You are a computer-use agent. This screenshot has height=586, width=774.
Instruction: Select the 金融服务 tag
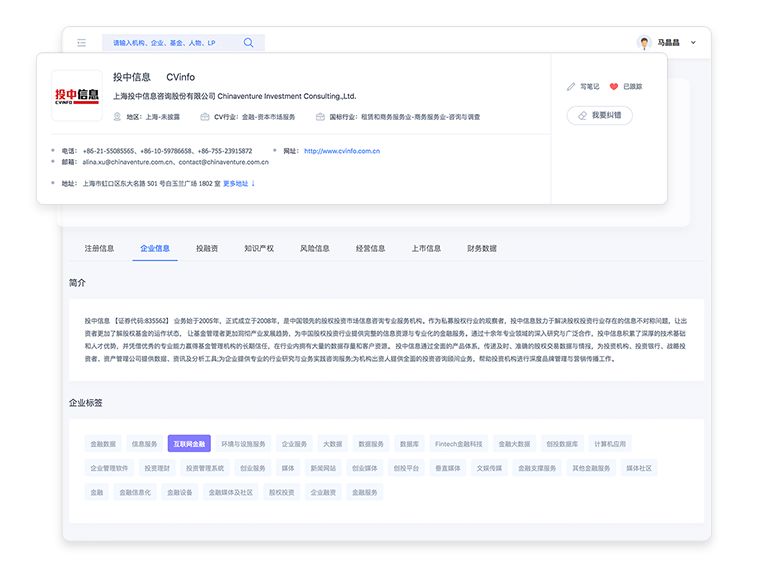point(364,492)
